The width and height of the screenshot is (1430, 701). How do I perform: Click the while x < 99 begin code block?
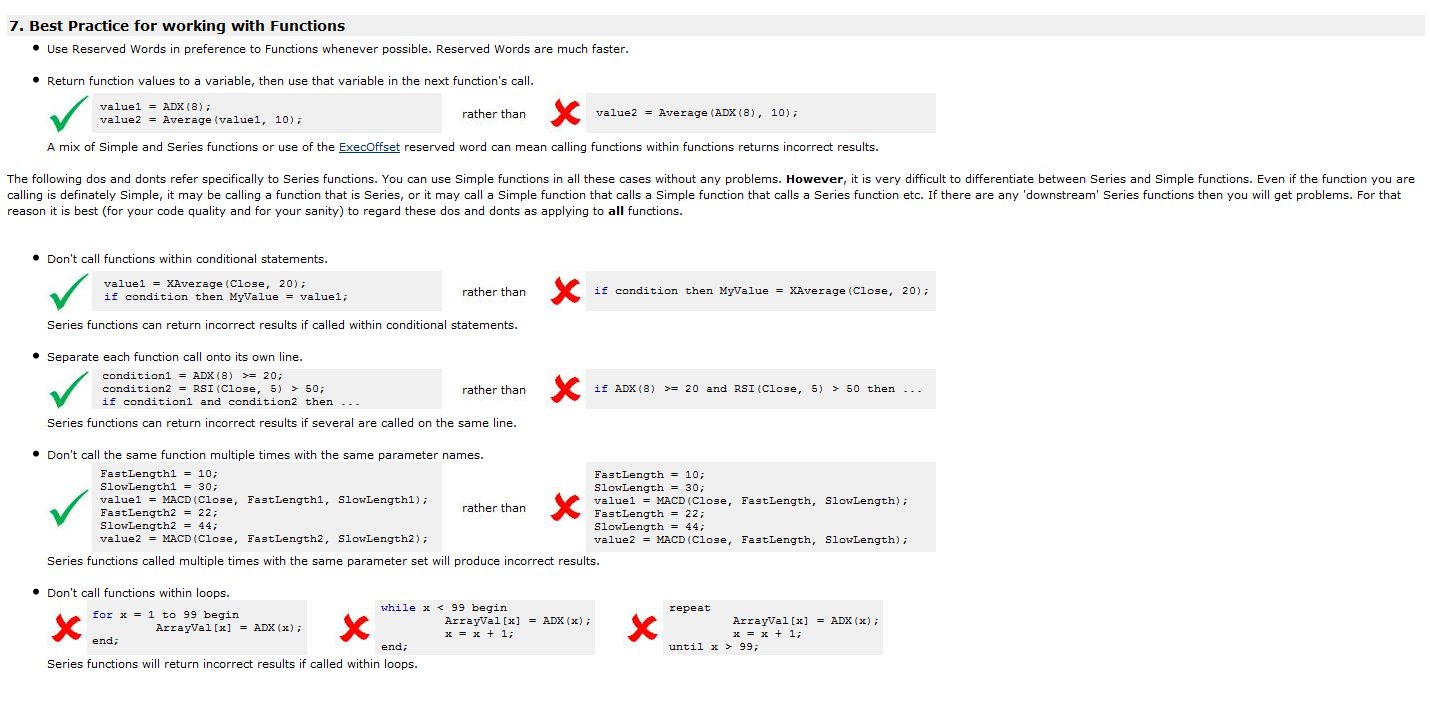(486, 627)
